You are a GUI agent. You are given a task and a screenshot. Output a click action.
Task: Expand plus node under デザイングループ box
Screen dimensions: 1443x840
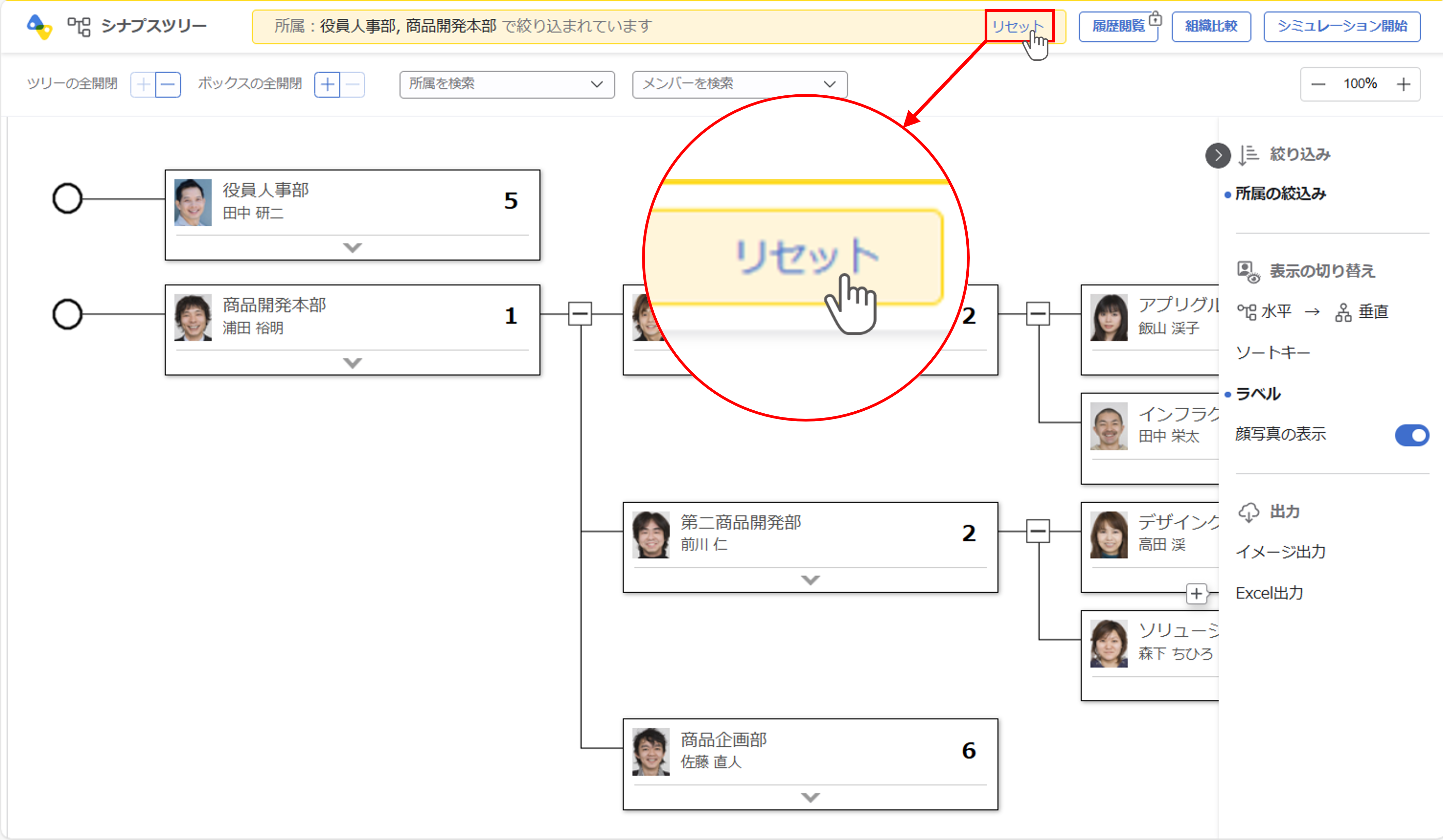[x=1196, y=593]
